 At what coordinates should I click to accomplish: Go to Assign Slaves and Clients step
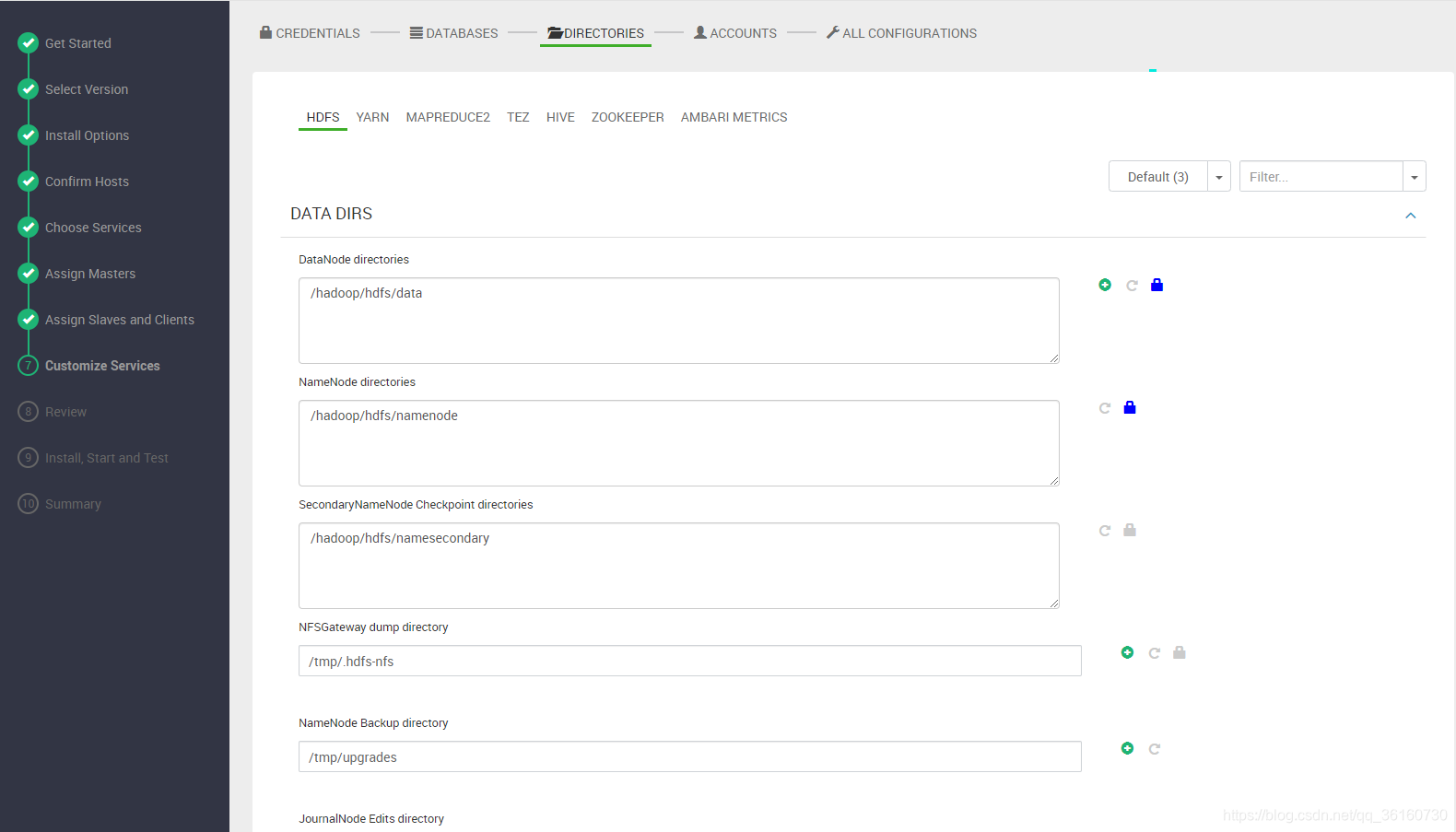(x=120, y=320)
